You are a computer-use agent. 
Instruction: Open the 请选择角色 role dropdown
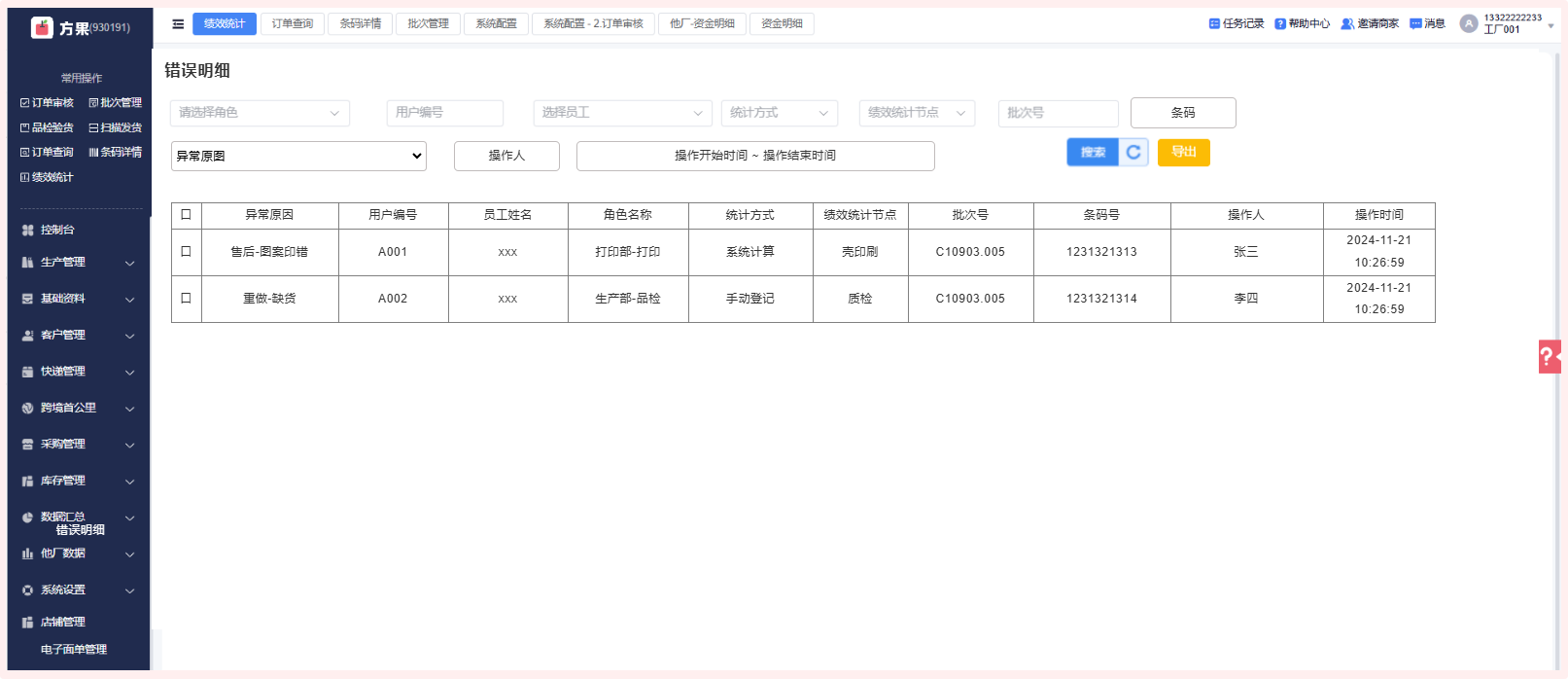point(259,113)
